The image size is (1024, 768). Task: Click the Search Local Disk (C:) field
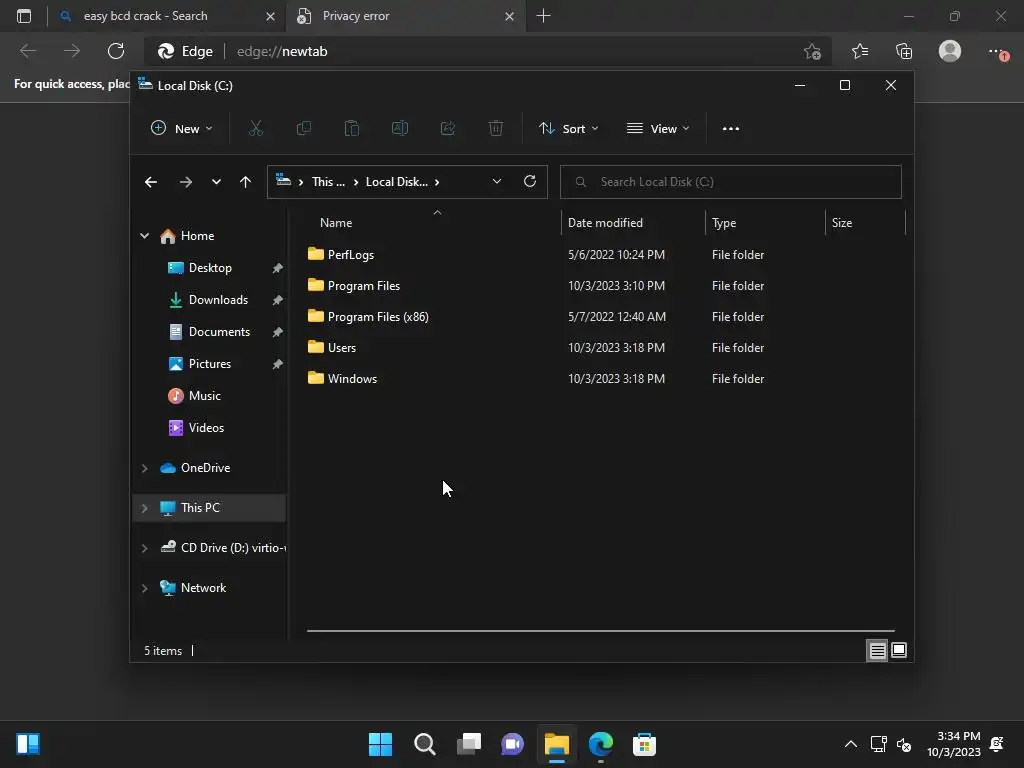point(731,182)
